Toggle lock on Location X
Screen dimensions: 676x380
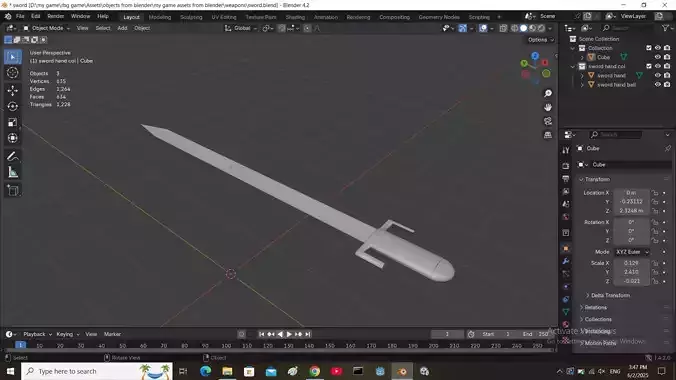coord(655,193)
